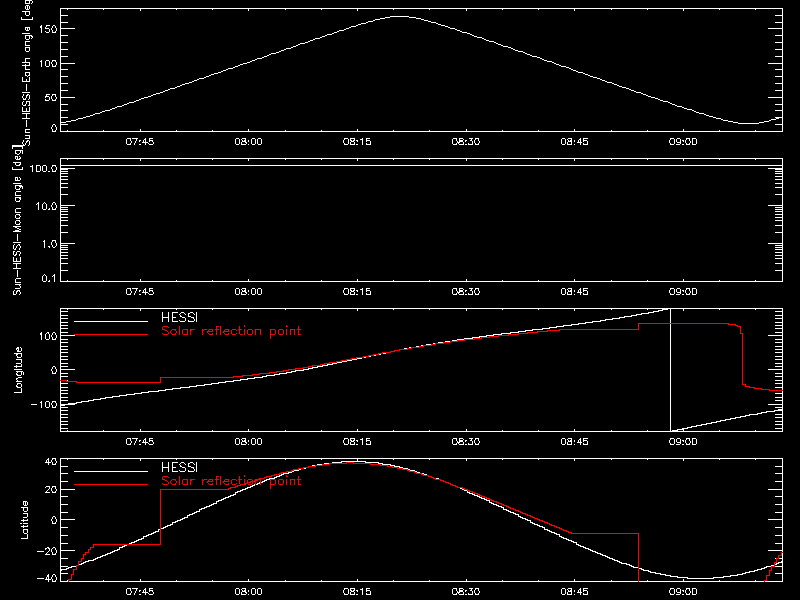Click 08:15 under the Earth angle plot
Image resolution: width=800 pixels, height=600 pixels.
pos(357,142)
